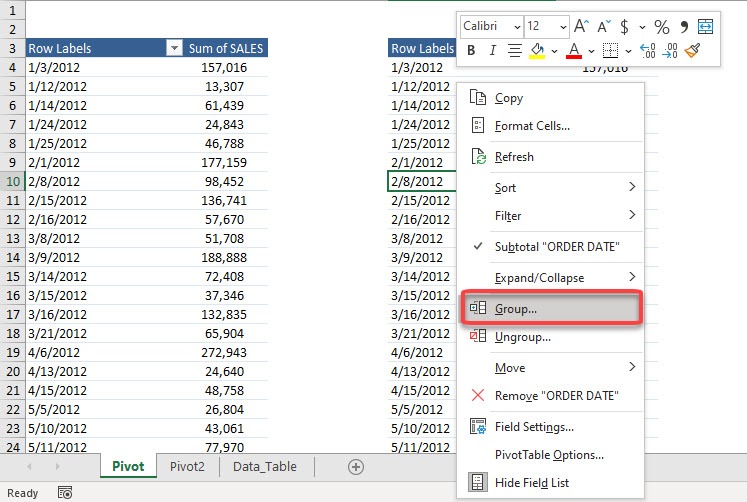
Task: Expand the Sort submenu
Action: tap(550, 187)
